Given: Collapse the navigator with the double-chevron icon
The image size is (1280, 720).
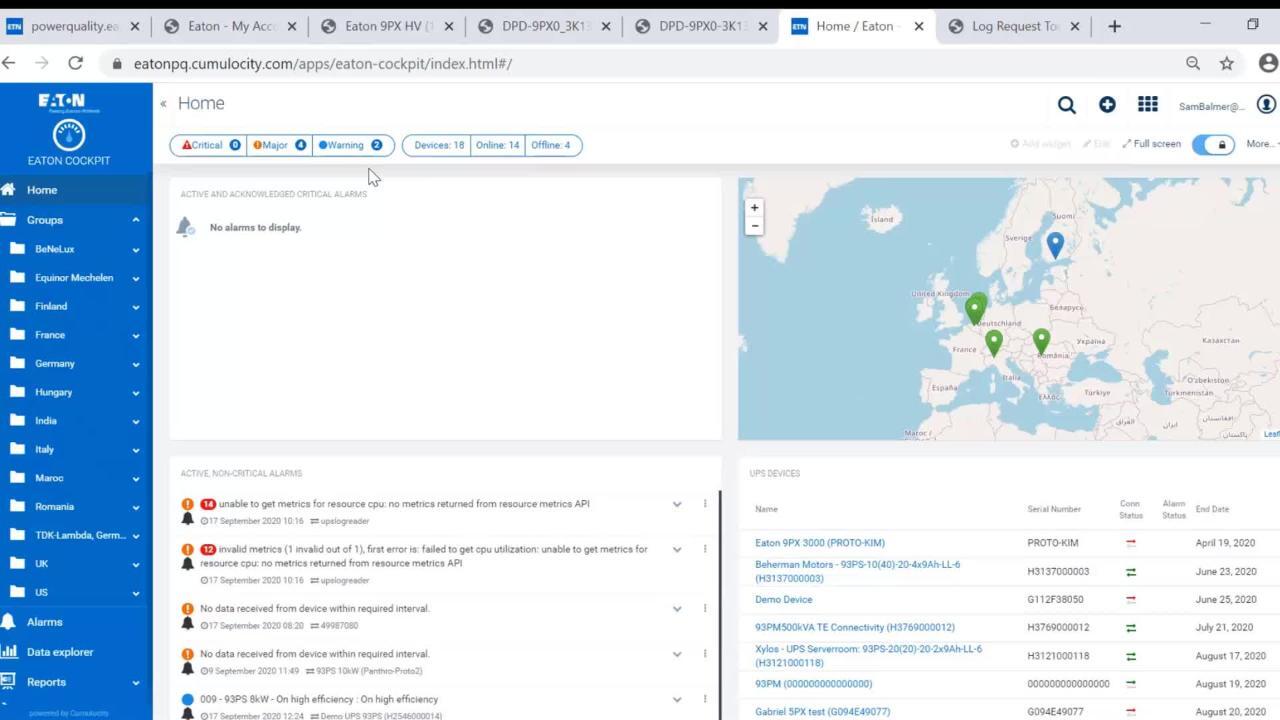Looking at the screenshot, I should click(163, 103).
